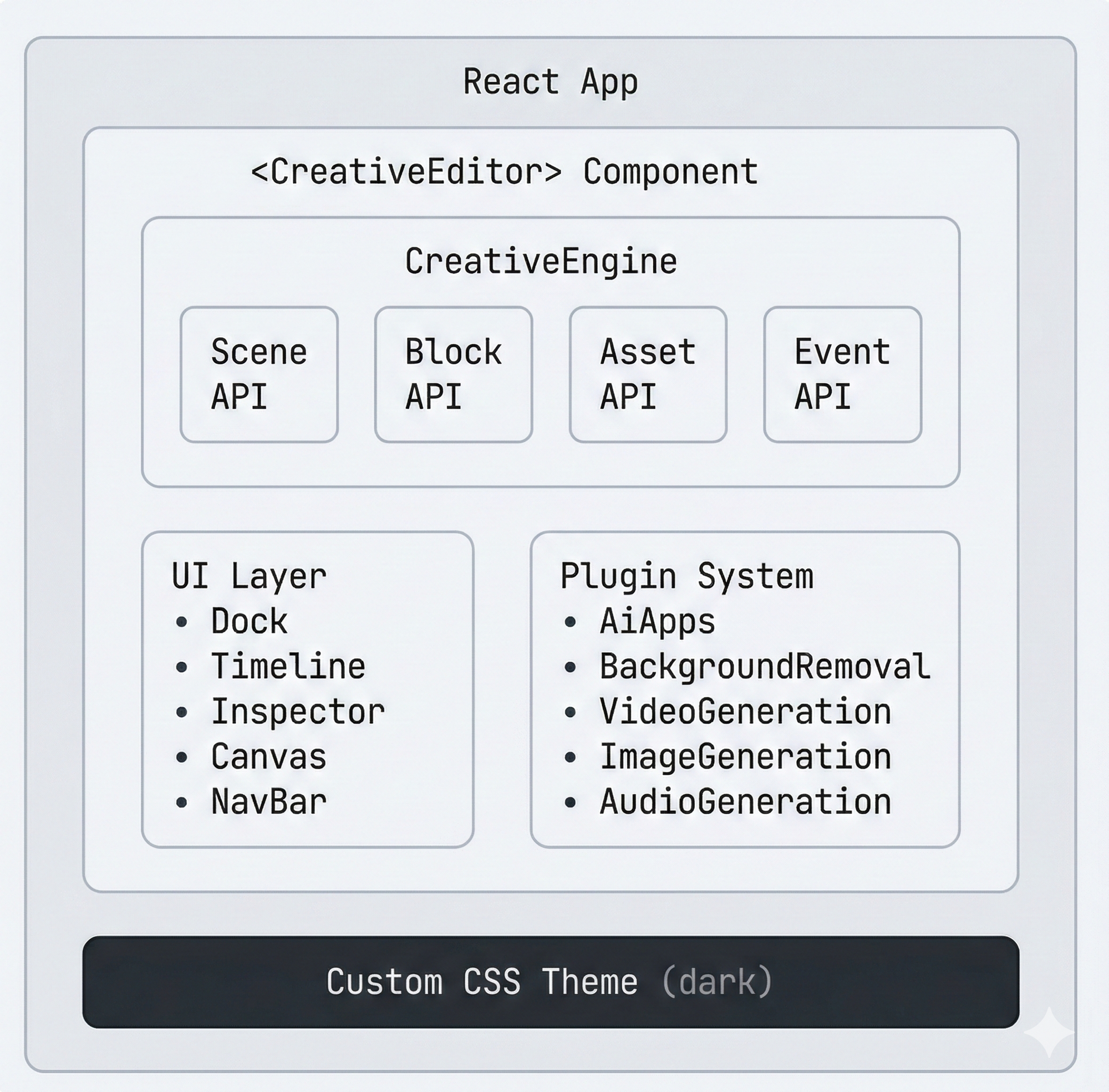Click the React App title text
Screen dimensions: 1109x1092
[x=550, y=82]
